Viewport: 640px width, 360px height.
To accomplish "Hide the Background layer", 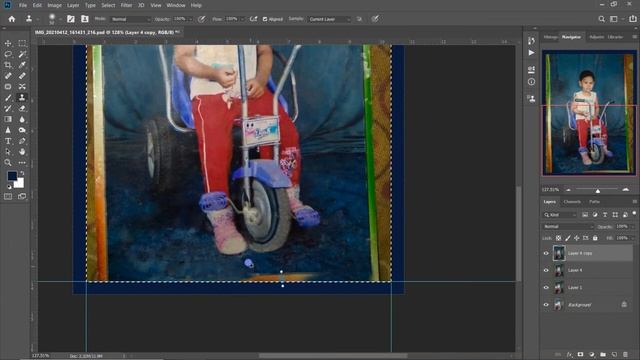I will pos(546,304).
